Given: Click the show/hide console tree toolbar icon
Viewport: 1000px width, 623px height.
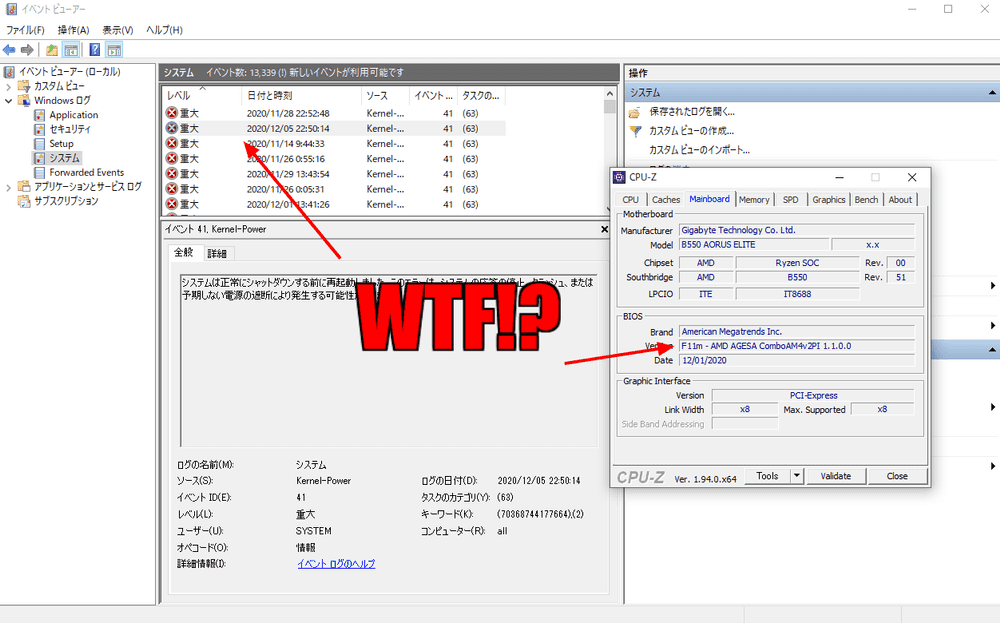Looking at the screenshot, I should (x=71, y=50).
